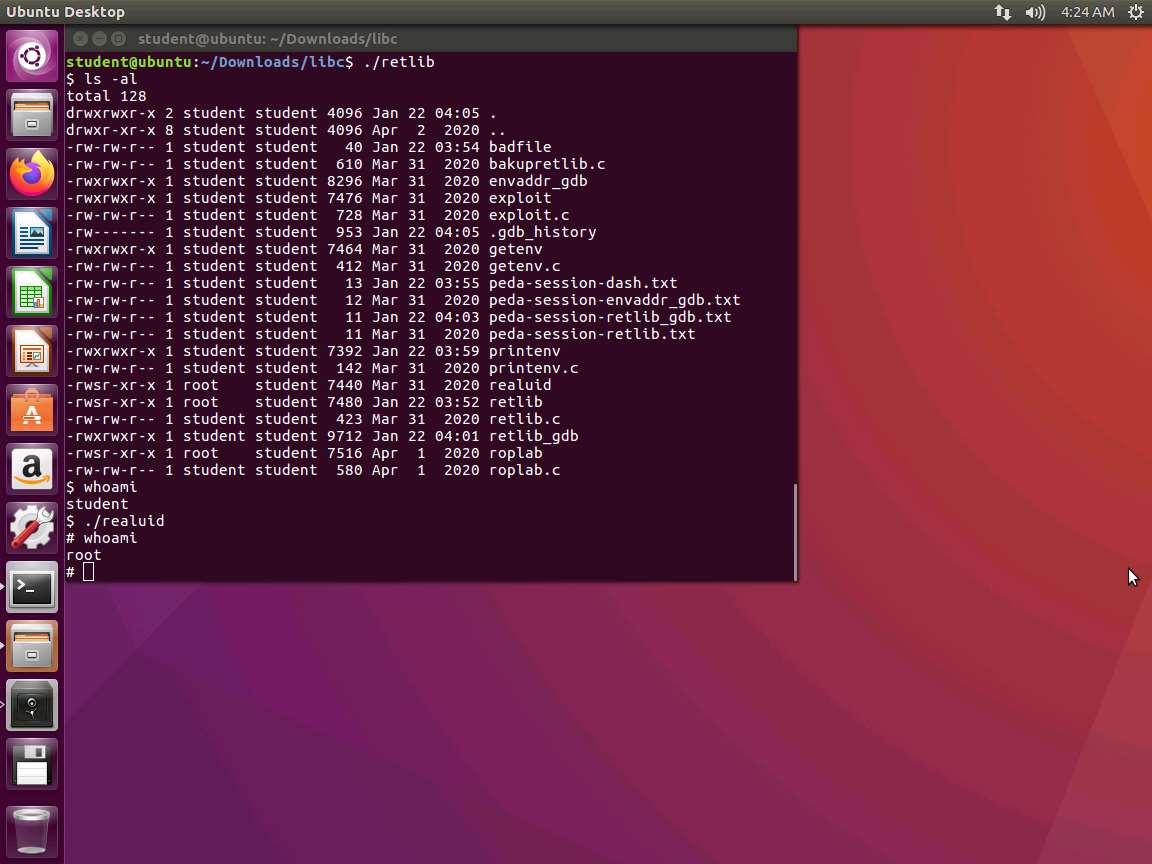Open LibreOffice Writer from the launcher
This screenshot has width=1152, height=864.
point(32,233)
